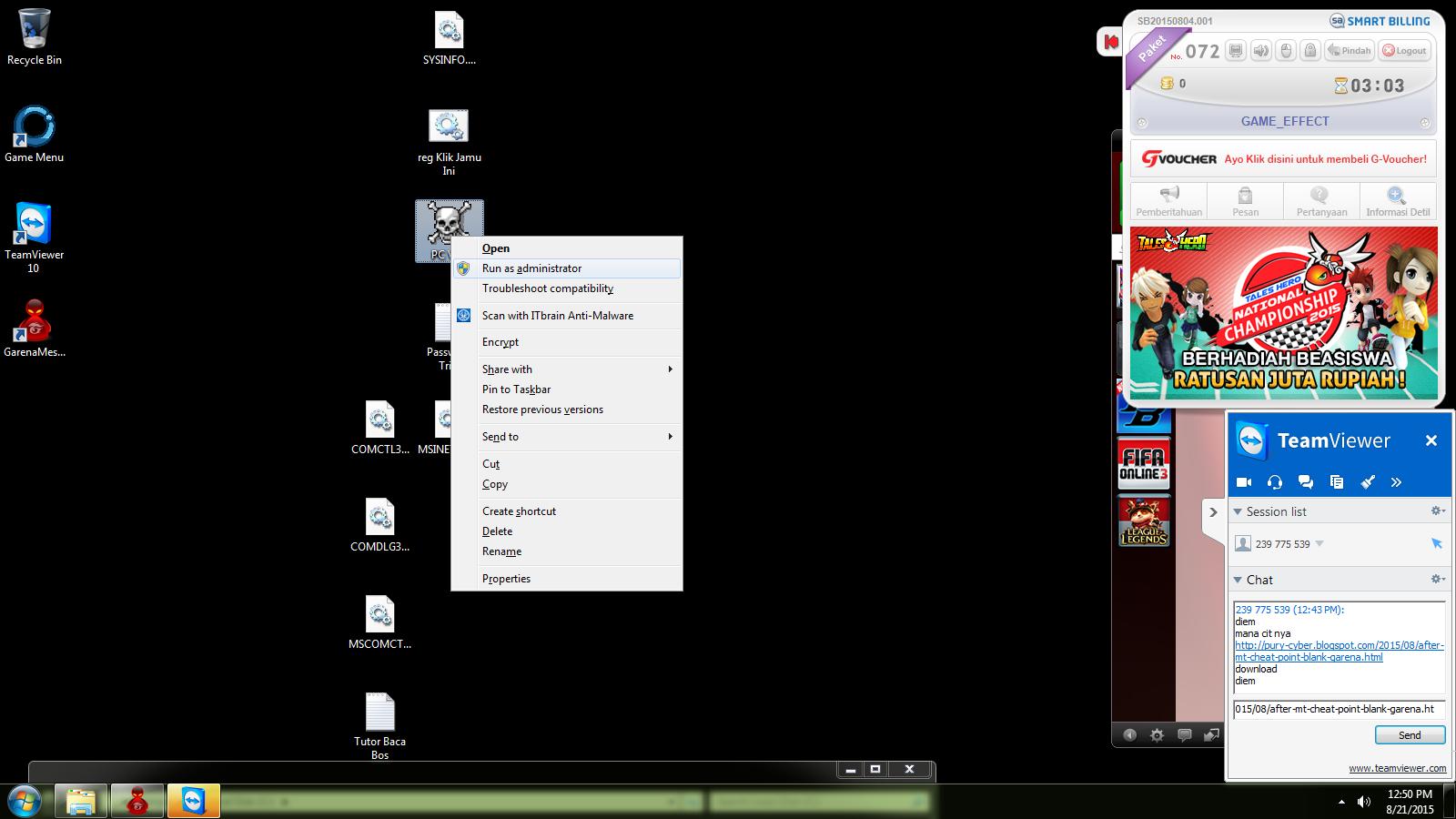Show more TeamViewer toolbar items with double chevron
Viewport: 1456px width, 819px height.
tap(1396, 482)
